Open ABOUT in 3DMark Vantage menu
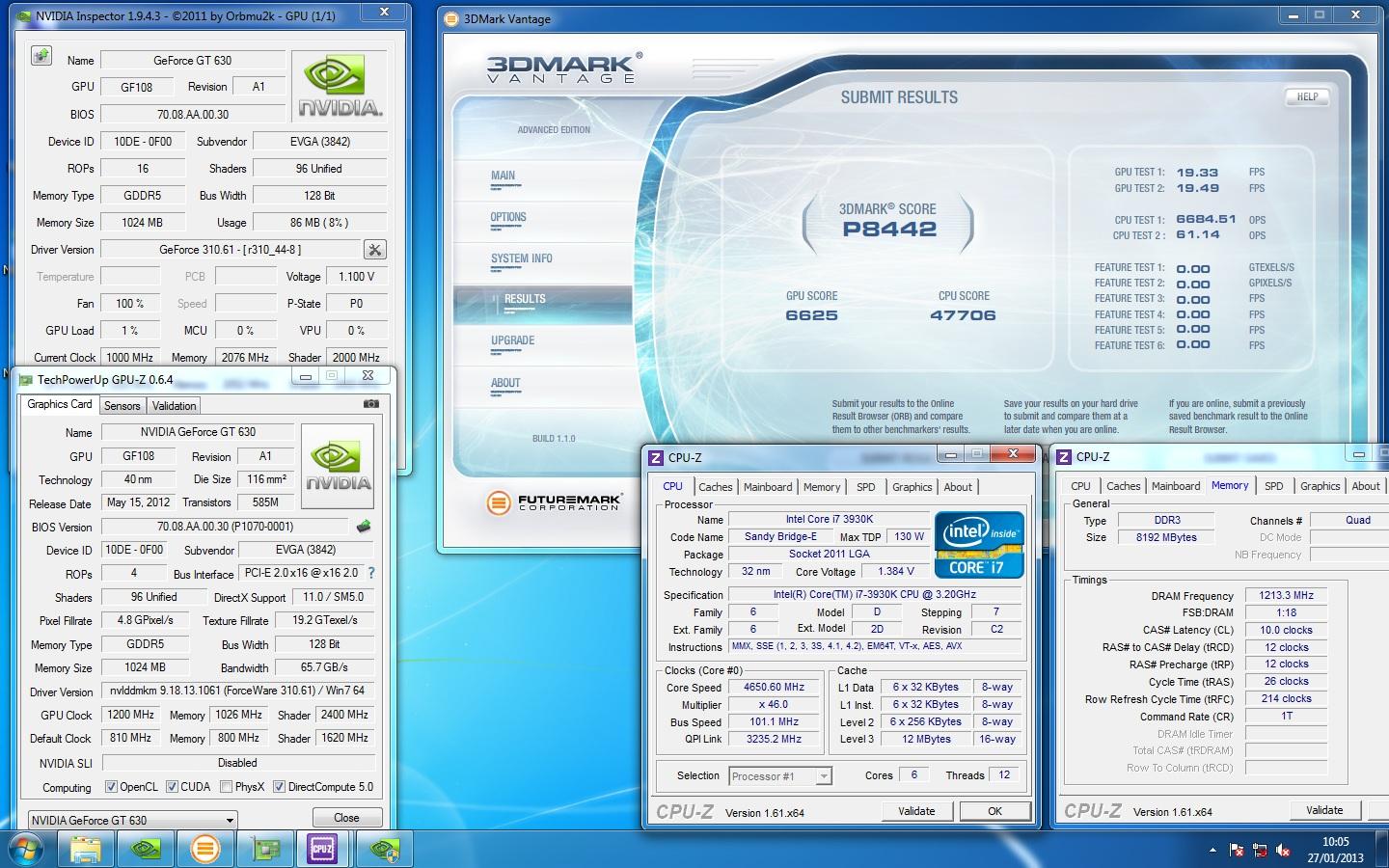This screenshot has height=868, width=1389. coord(505,383)
